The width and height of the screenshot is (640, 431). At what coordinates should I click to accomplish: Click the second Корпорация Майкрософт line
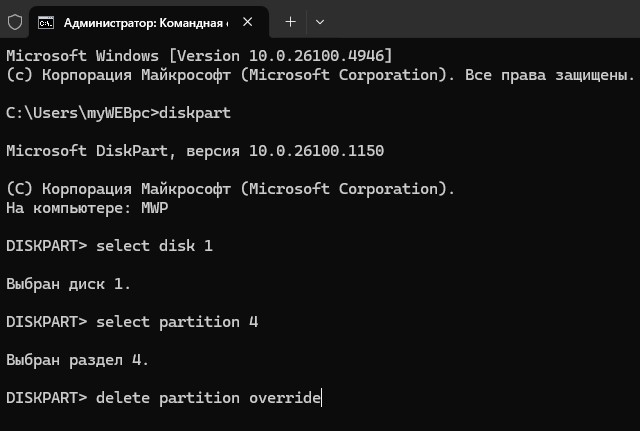[x=231, y=189]
